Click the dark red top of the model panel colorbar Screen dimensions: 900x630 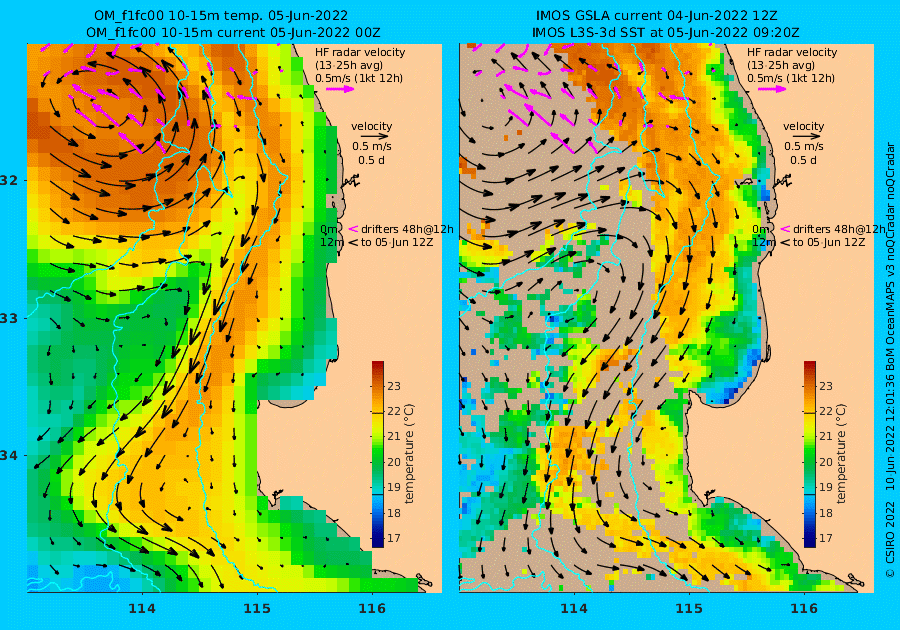point(378,367)
